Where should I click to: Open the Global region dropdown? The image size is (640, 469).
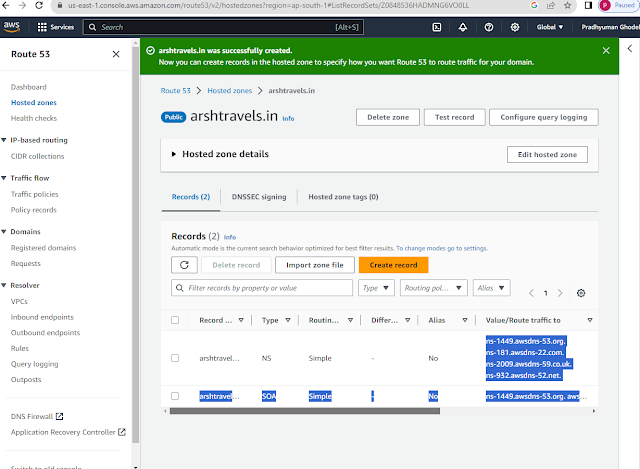(x=550, y=27)
